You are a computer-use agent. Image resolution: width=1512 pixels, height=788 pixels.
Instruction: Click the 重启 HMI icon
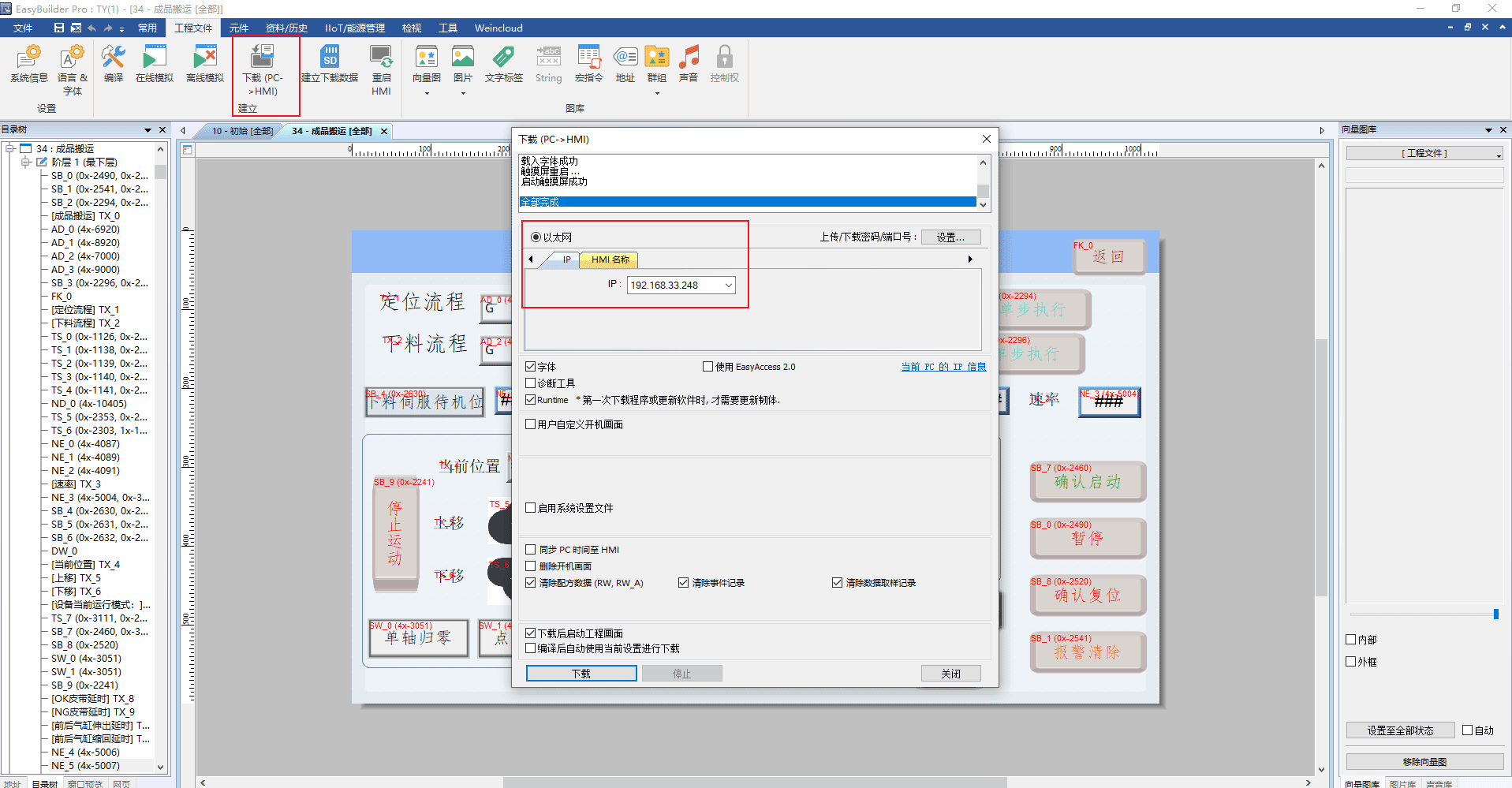tap(381, 67)
